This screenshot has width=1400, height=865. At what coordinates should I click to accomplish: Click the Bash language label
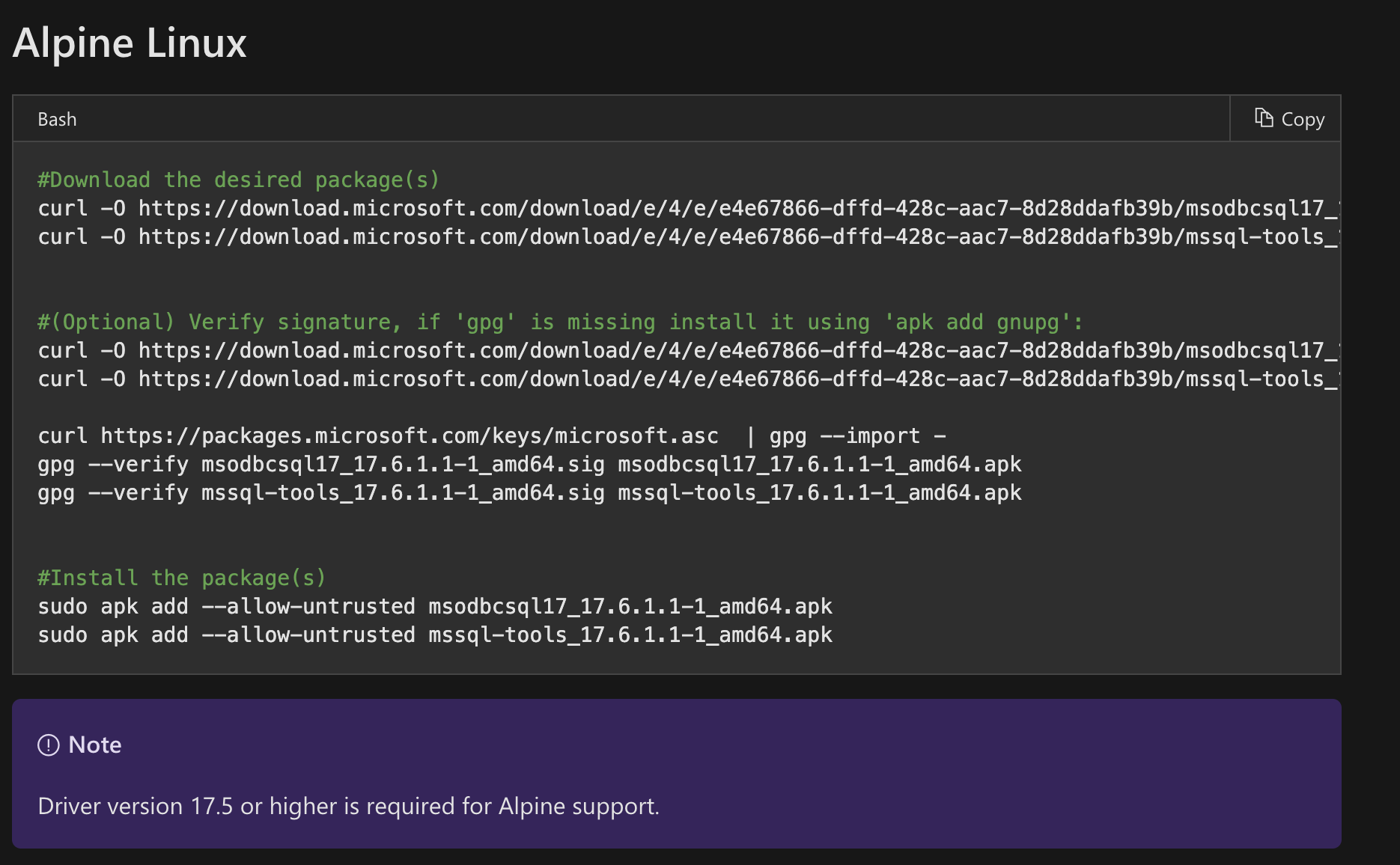pyautogui.click(x=57, y=120)
